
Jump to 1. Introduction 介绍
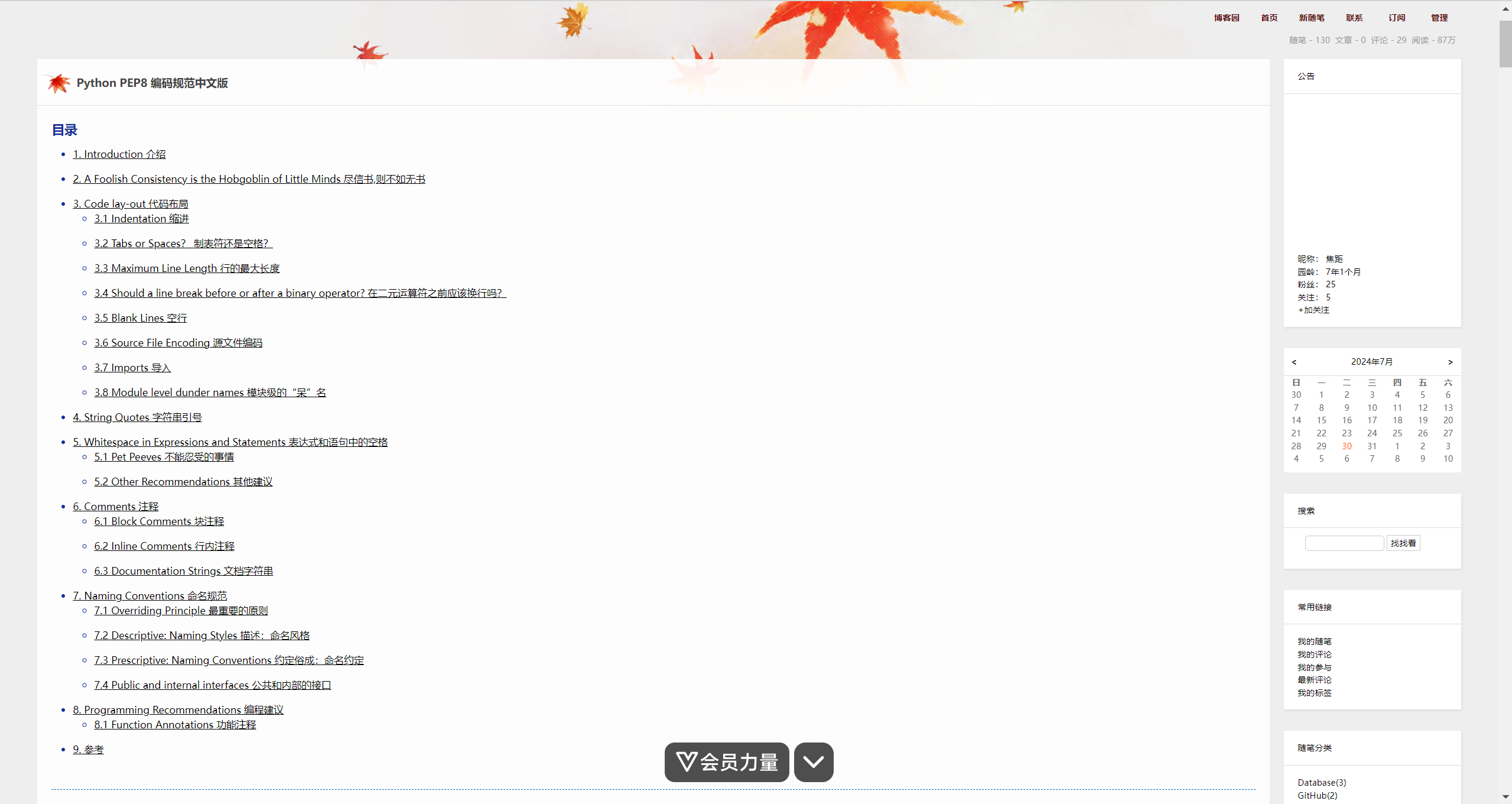click(119, 154)
